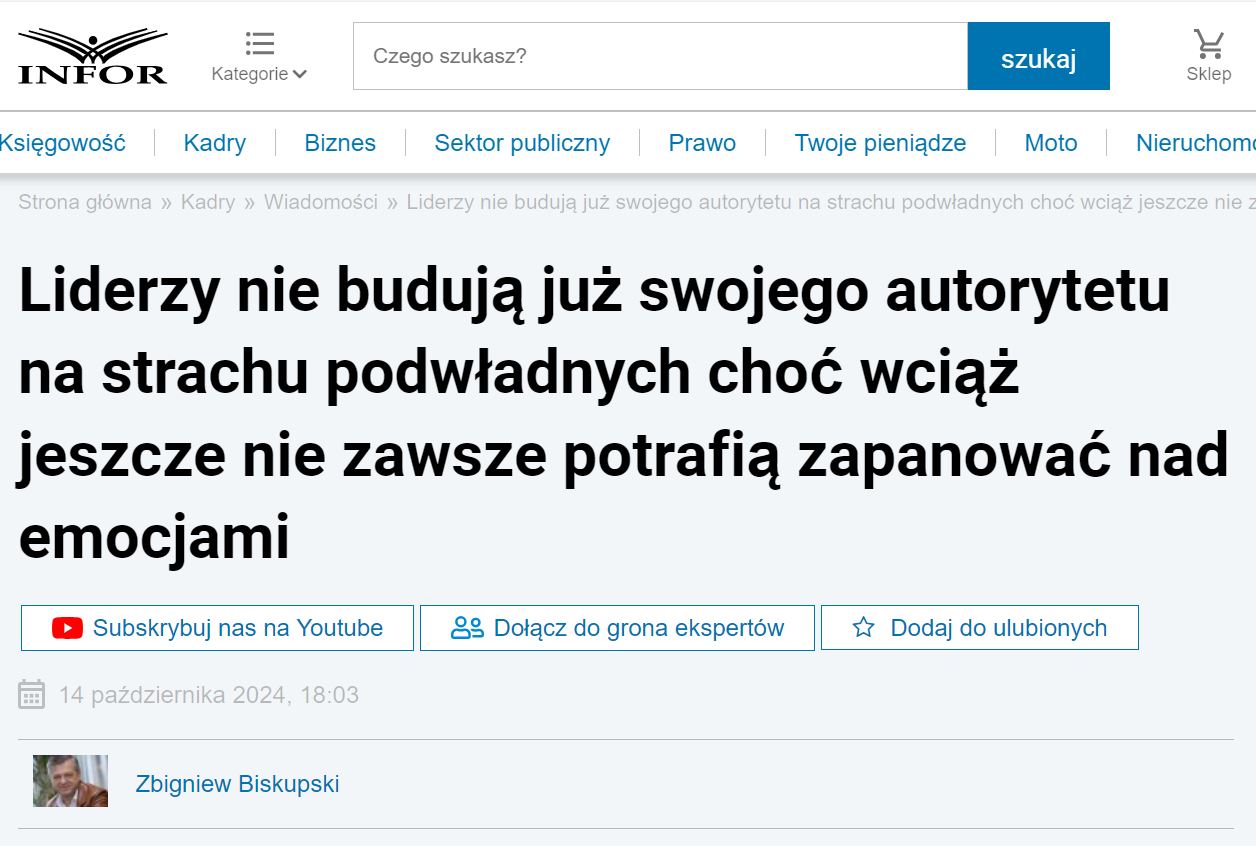
Task: Open Twoje pieniądze section
Action: tap(880, 143)
